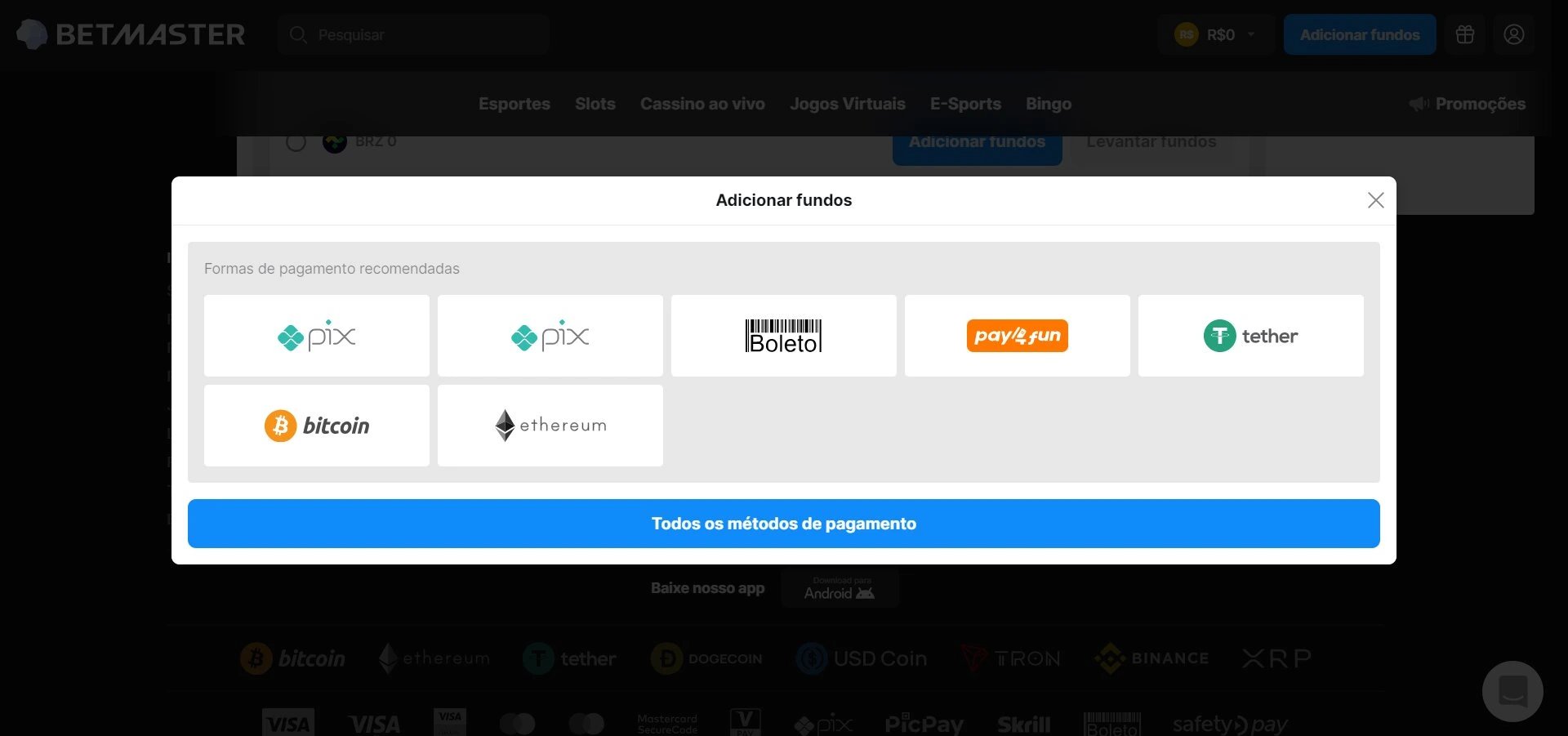Open Promoções link
Image resolution: width=1568 pixels, height=736 pixels.
1480,104
